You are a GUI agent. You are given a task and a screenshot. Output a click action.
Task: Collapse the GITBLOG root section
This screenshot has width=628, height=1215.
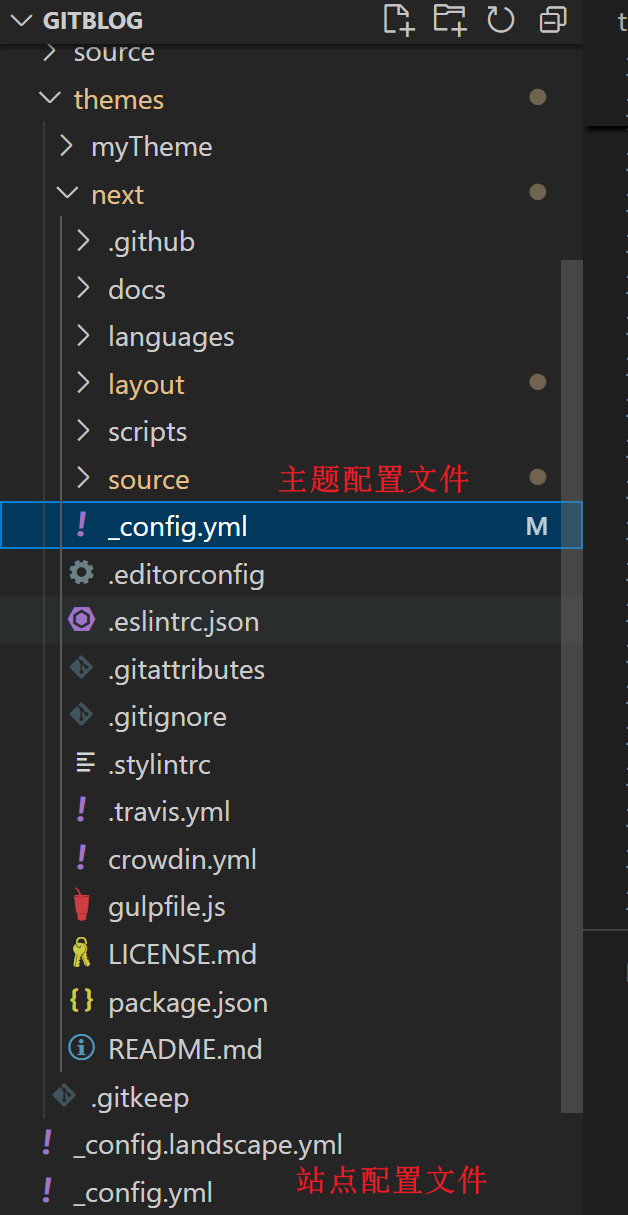[22, 20]
